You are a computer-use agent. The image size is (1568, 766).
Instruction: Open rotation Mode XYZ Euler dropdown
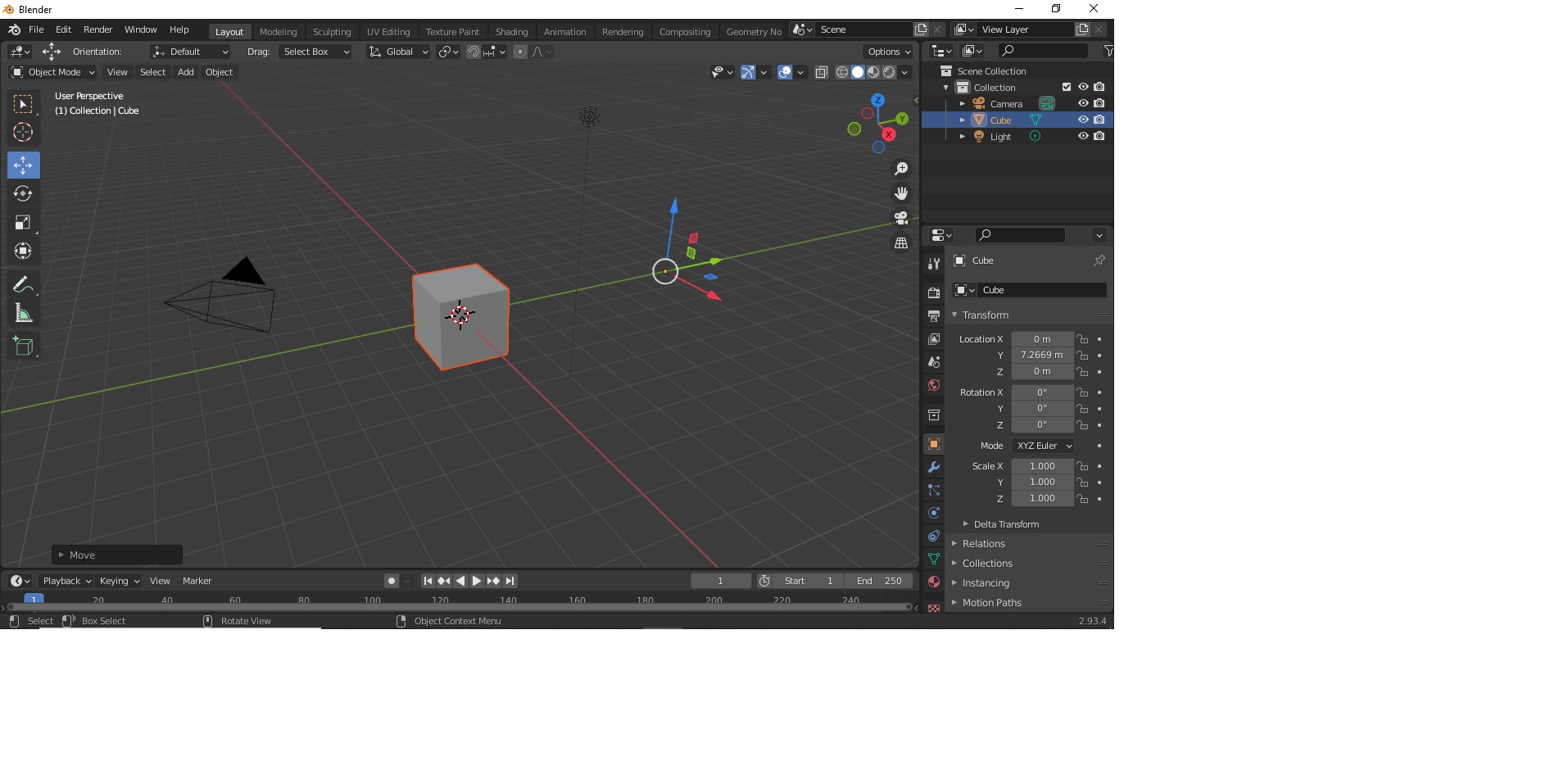tap(1043, 446)
